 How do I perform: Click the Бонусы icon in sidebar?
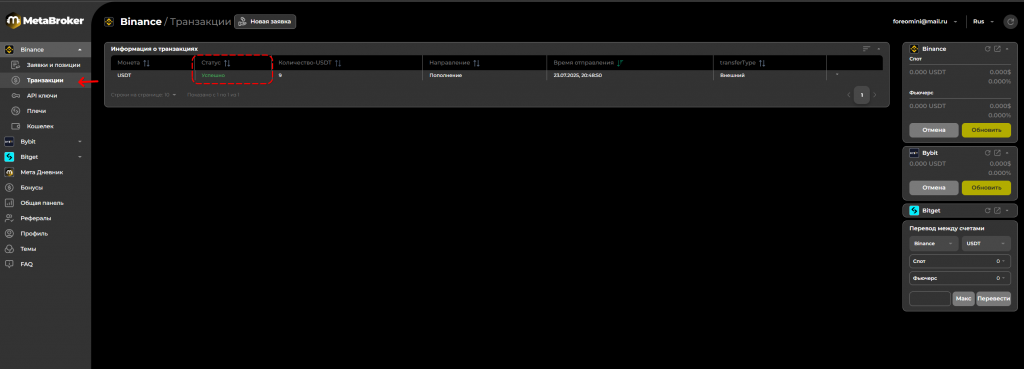coord(9,187)
